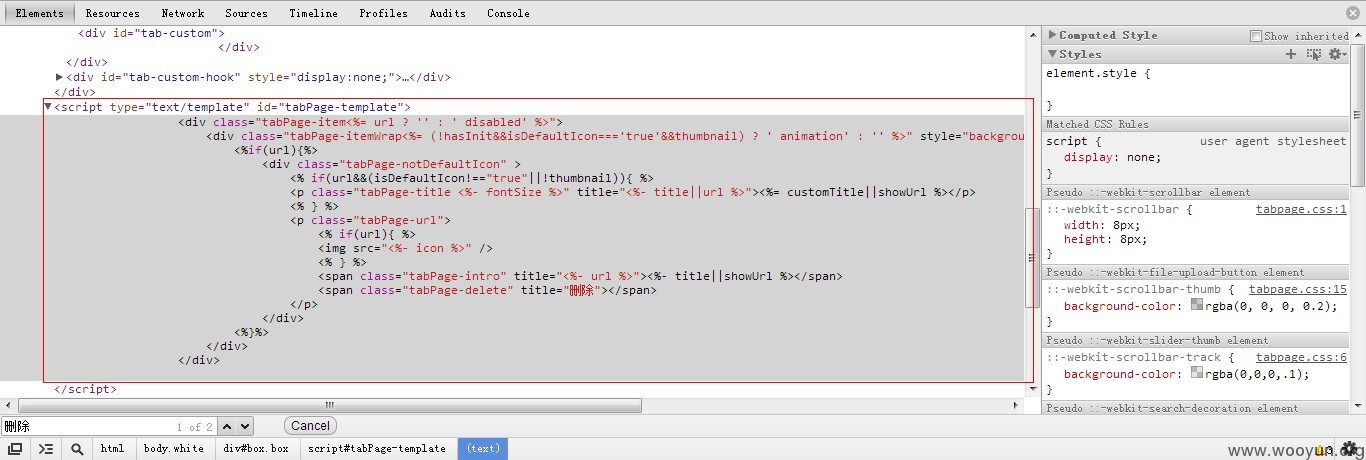Screen dimensions: 1366x460
Task: Click the tabPage-intro span line
Action: (x=581, y=276)
